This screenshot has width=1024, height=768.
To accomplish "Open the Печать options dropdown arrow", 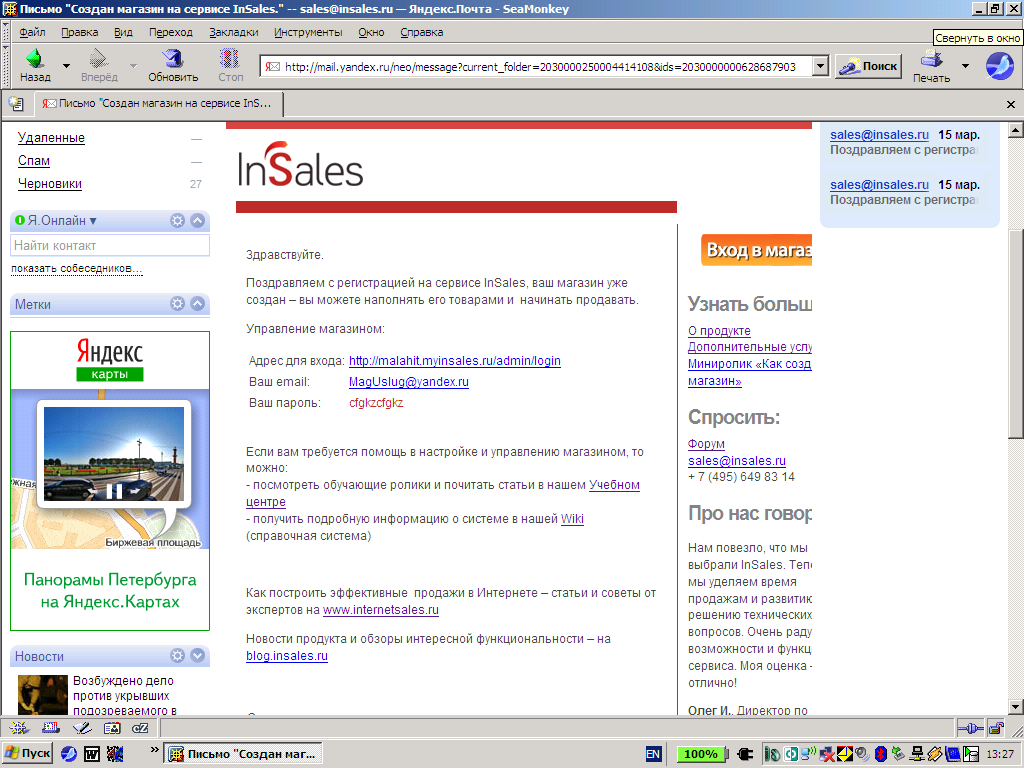I will tap(965, 66).
